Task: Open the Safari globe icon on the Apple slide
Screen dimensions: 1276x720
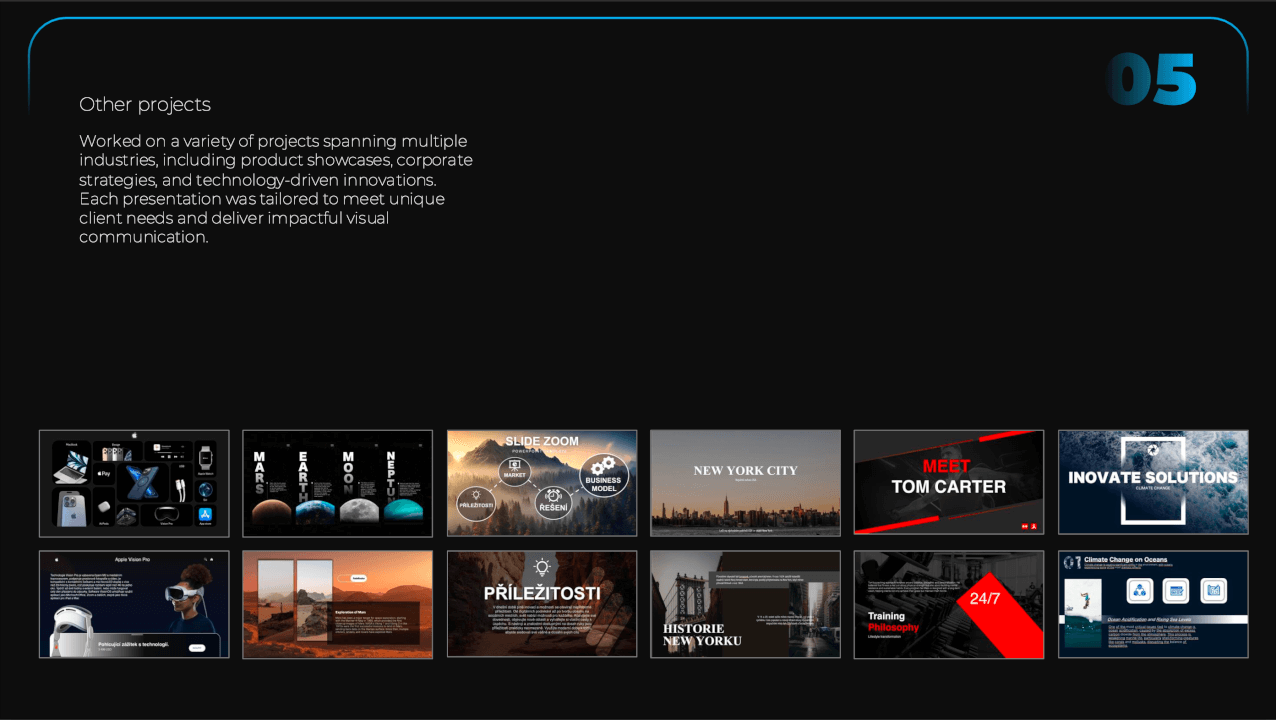Action: pyautogui.click(x=205, y=491)
